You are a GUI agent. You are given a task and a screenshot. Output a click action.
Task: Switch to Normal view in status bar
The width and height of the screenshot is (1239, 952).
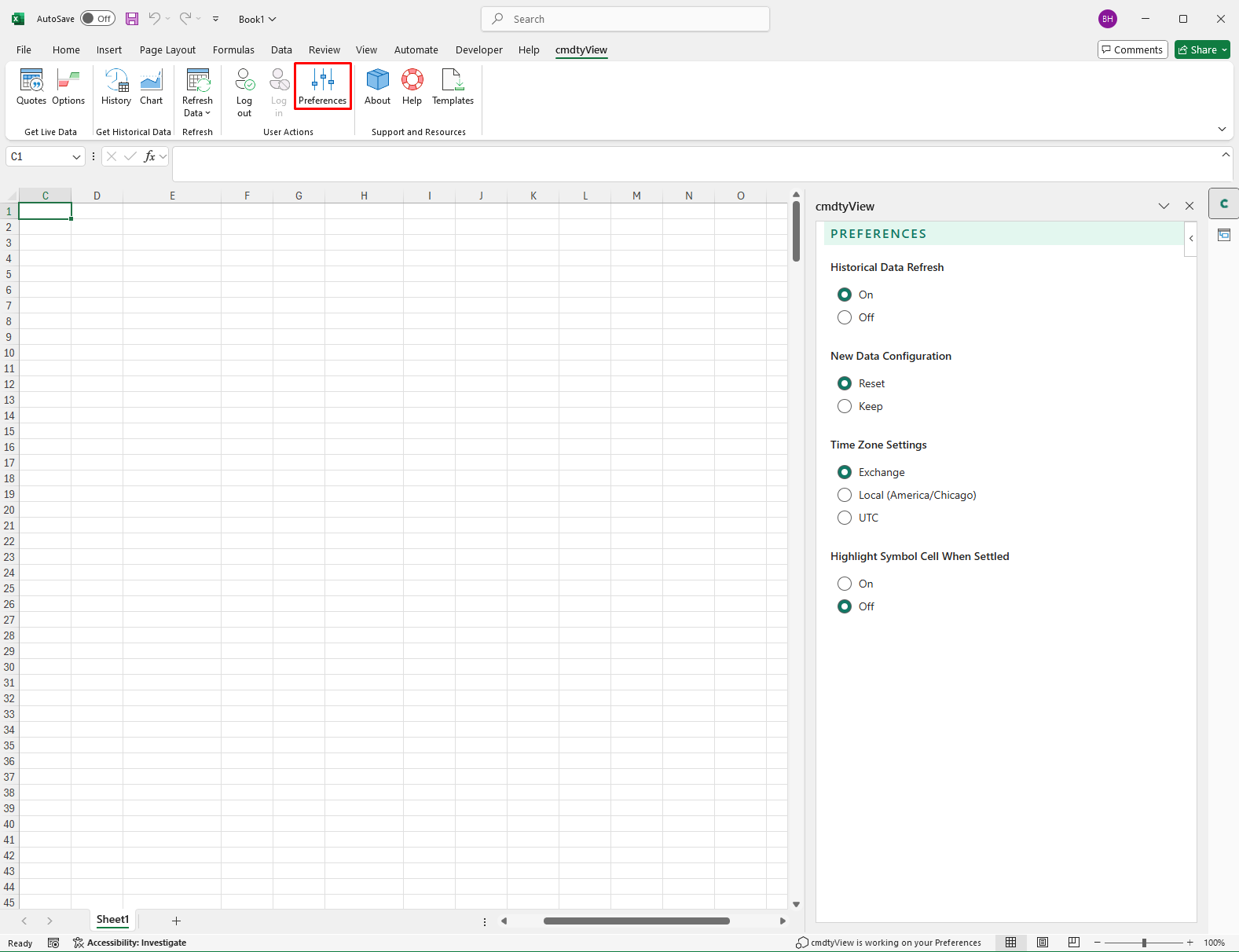point(1011,943)
